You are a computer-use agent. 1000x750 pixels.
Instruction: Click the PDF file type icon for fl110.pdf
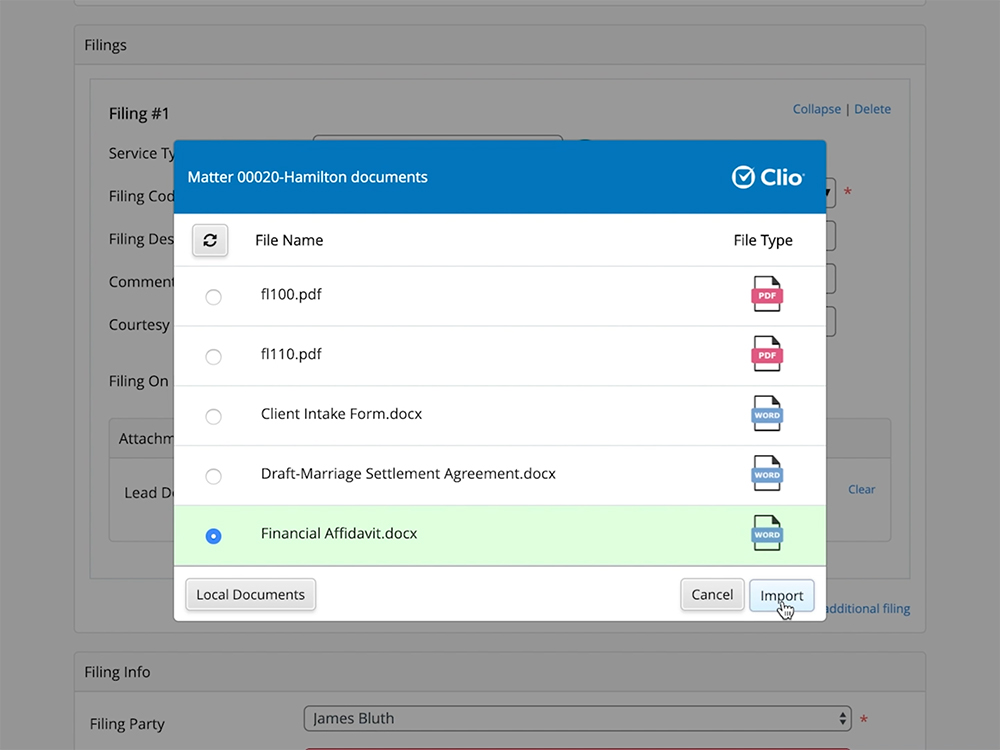(x=766, y=354)
